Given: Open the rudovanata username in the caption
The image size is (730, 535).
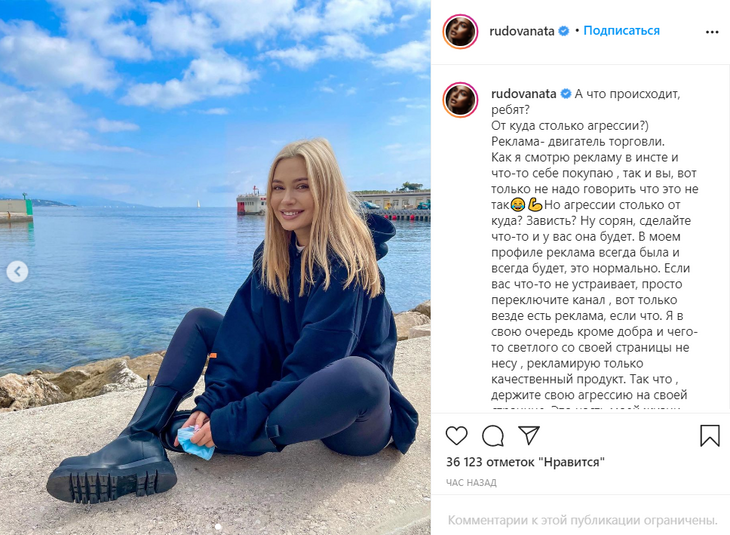Looking at the screenshot, I should click(x=524, y=94).
